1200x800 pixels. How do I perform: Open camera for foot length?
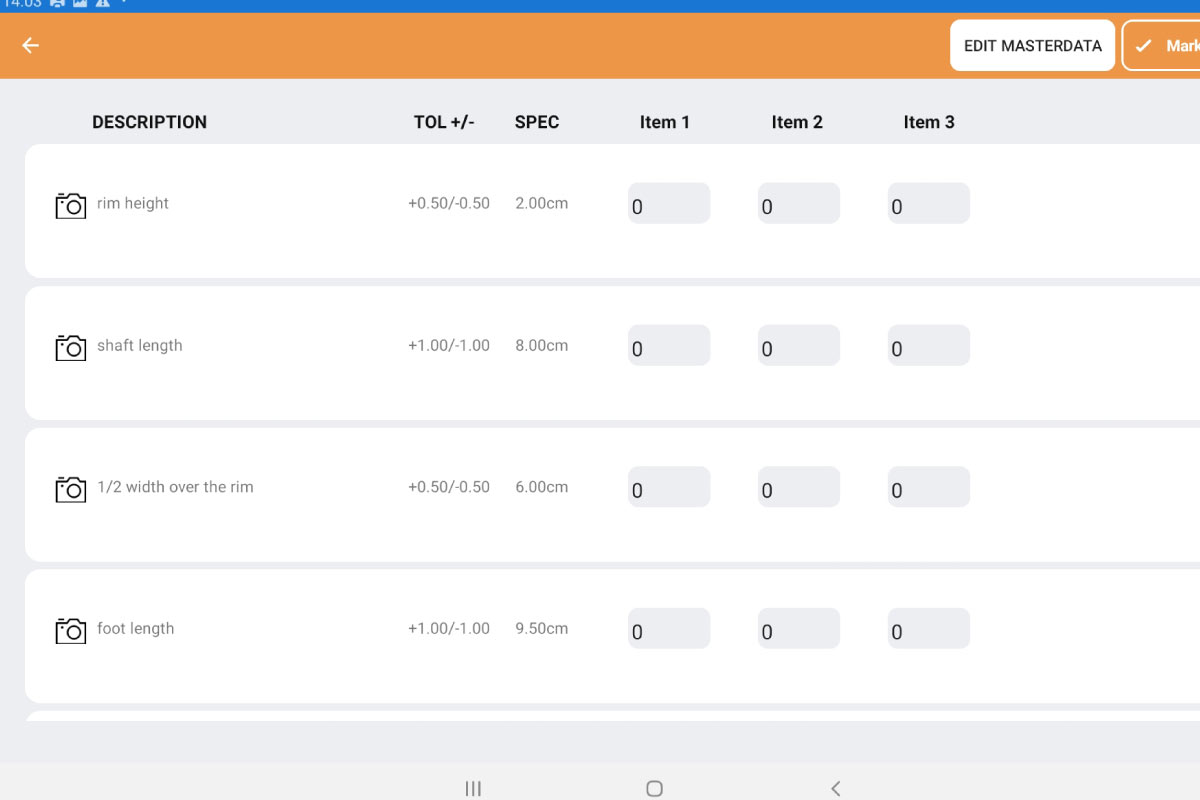click(70, 630)
